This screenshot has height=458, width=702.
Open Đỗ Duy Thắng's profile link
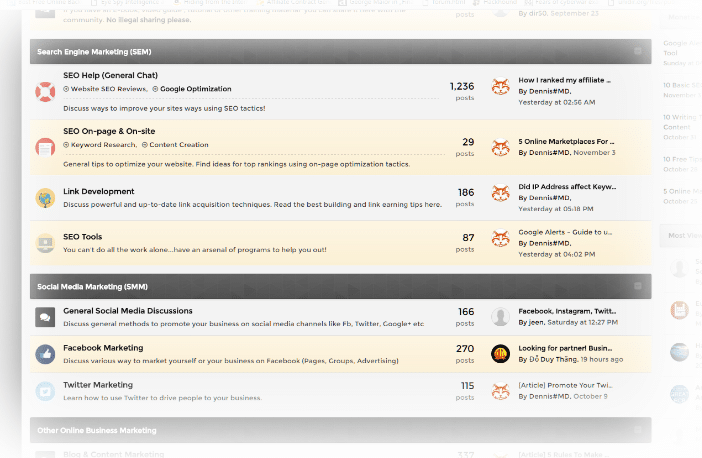[553, 359]
